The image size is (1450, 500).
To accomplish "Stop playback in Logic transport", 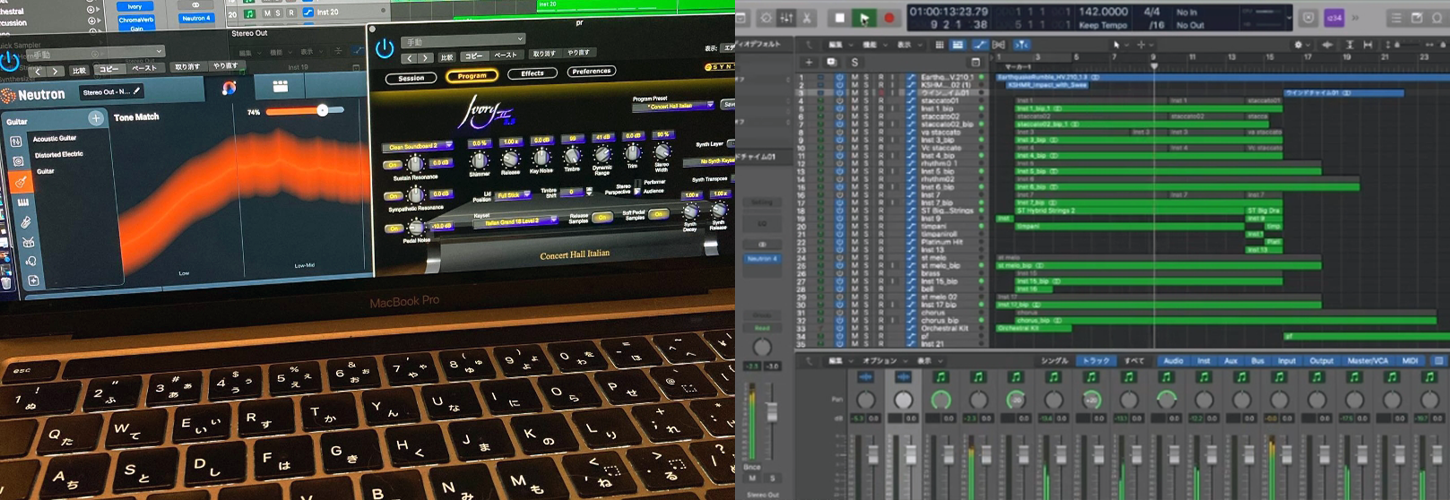I will coord(840,18).
